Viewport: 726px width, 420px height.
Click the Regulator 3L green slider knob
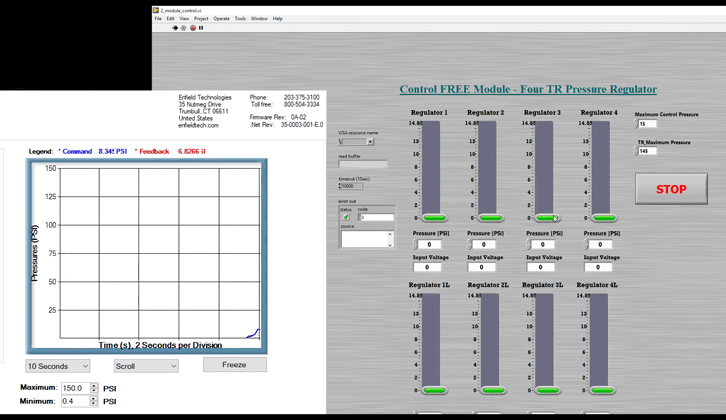pos(548,390)
